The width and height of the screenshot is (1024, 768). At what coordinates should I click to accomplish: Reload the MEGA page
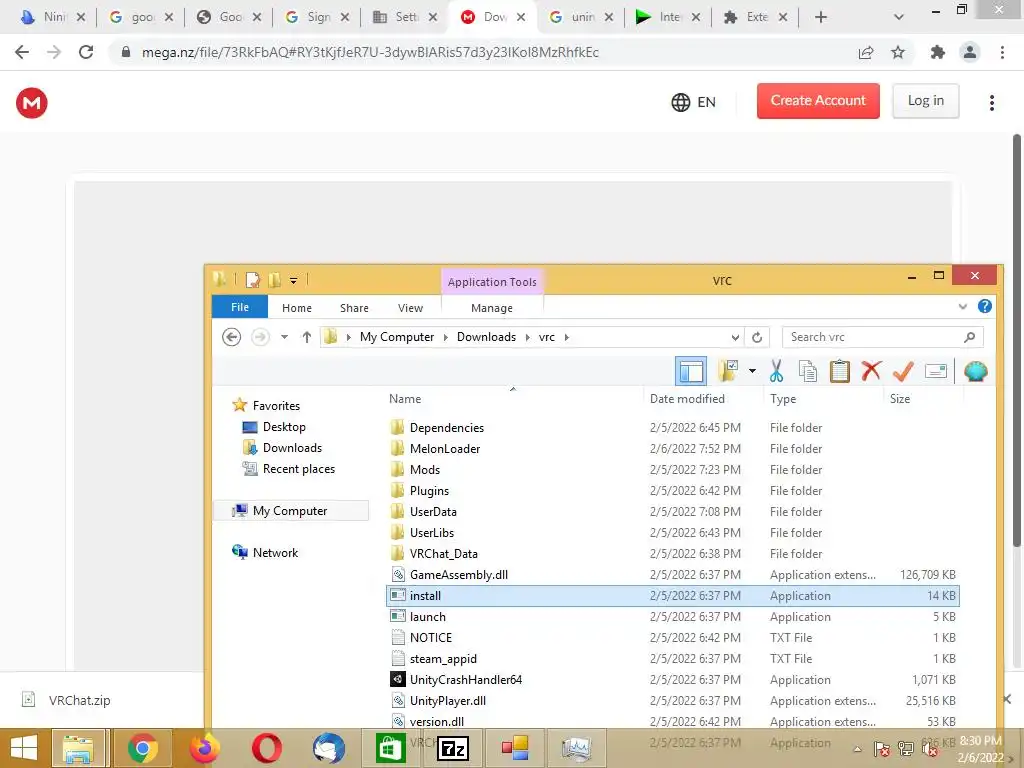tap(86, 52)
